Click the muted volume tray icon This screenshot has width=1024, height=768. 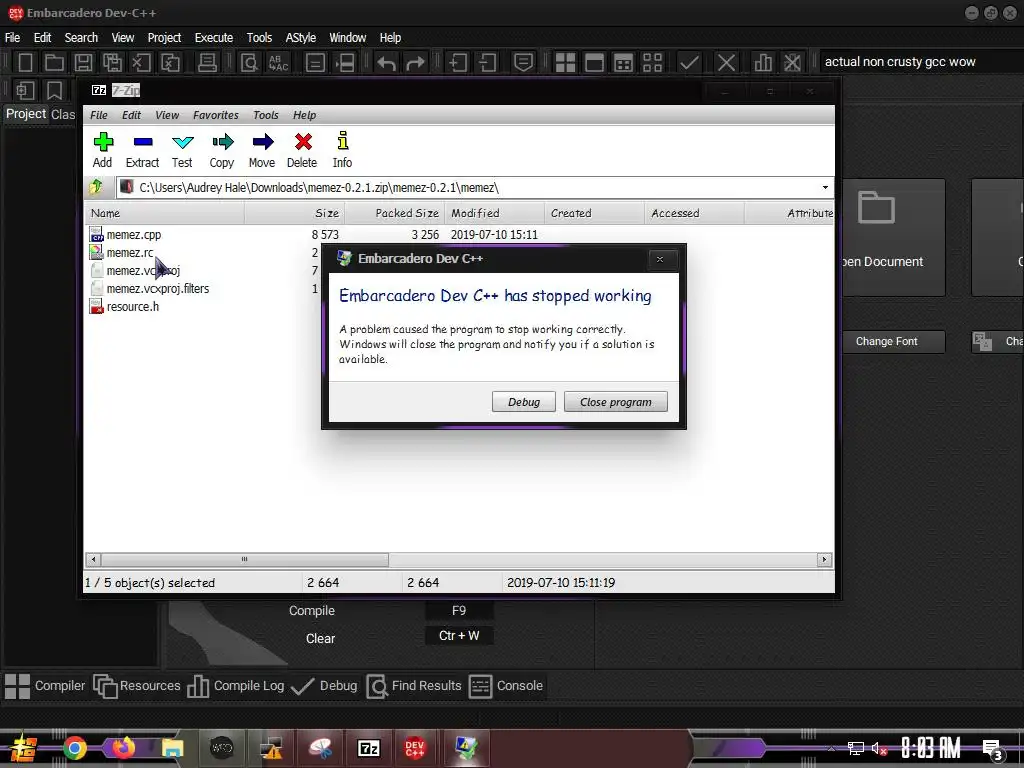tap(879, 749)
